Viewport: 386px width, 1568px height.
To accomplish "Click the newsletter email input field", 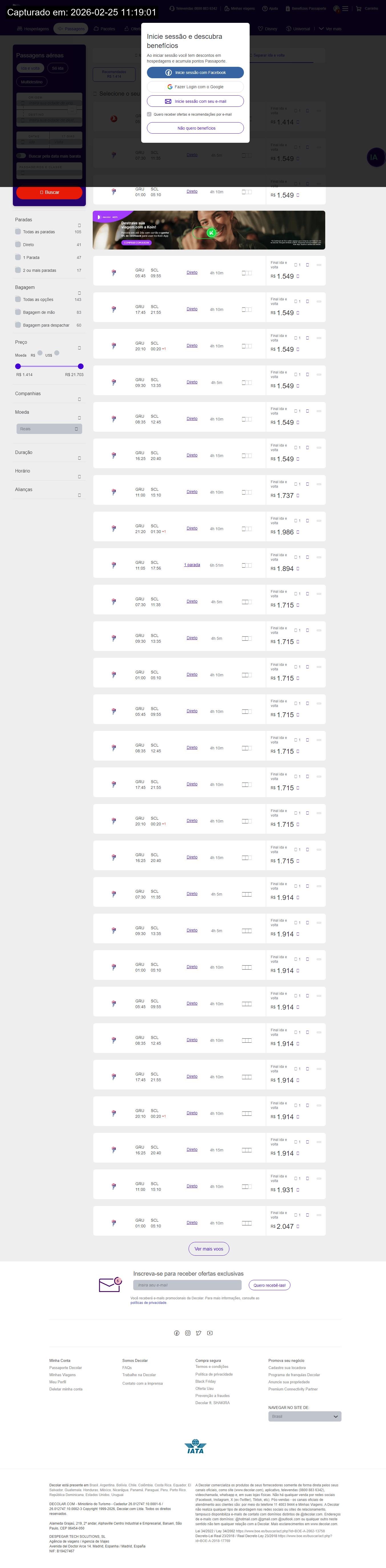I will (187, 1285).
